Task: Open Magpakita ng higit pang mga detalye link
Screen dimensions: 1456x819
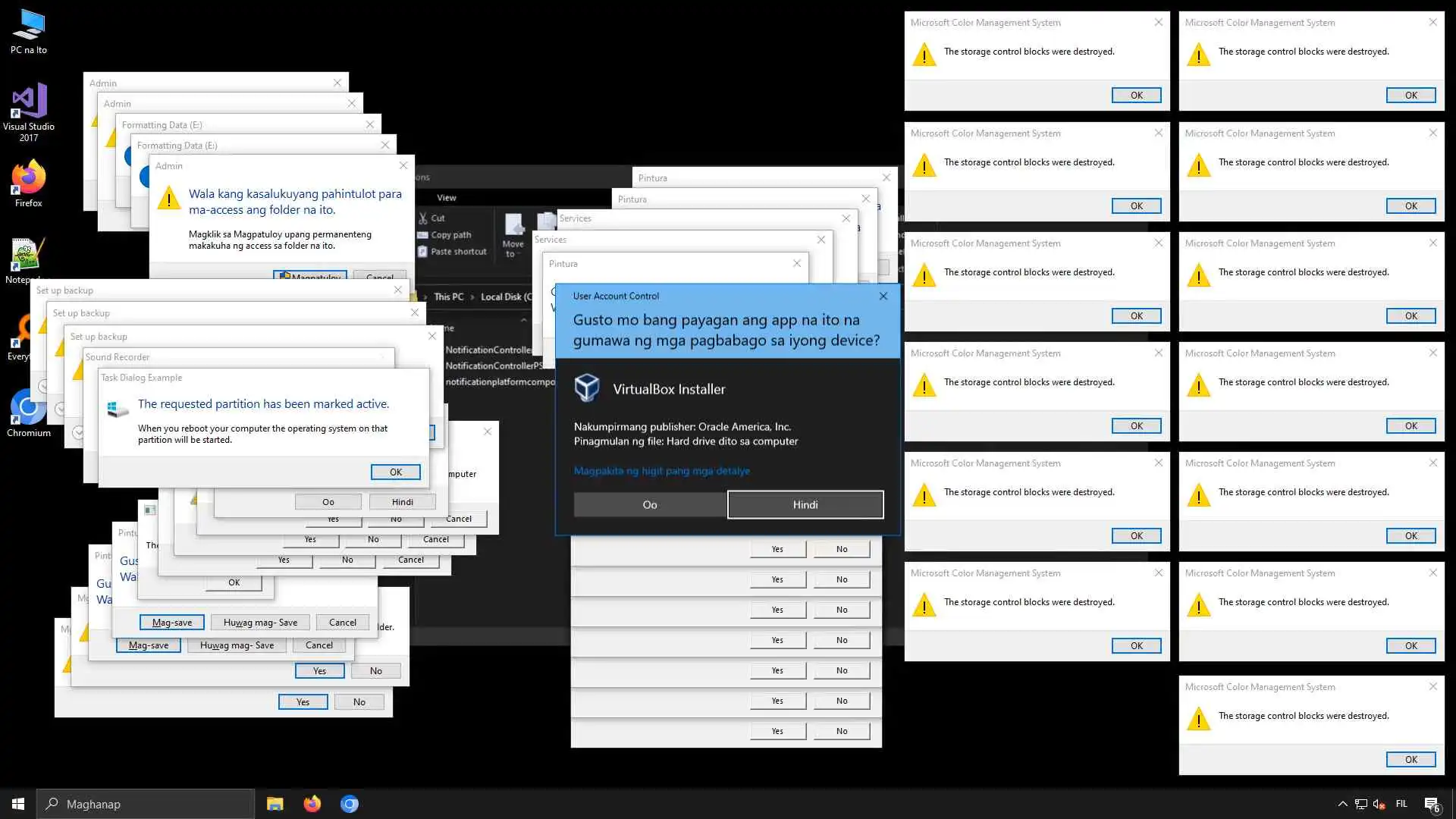Action: (x=661, y=471)
